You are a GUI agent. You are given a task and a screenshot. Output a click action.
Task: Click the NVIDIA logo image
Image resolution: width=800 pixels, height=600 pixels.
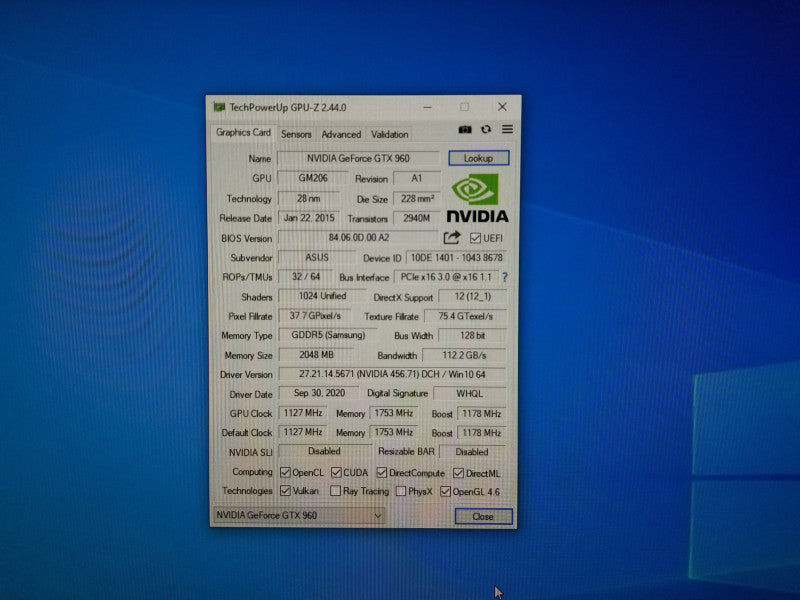coord(478,198)
